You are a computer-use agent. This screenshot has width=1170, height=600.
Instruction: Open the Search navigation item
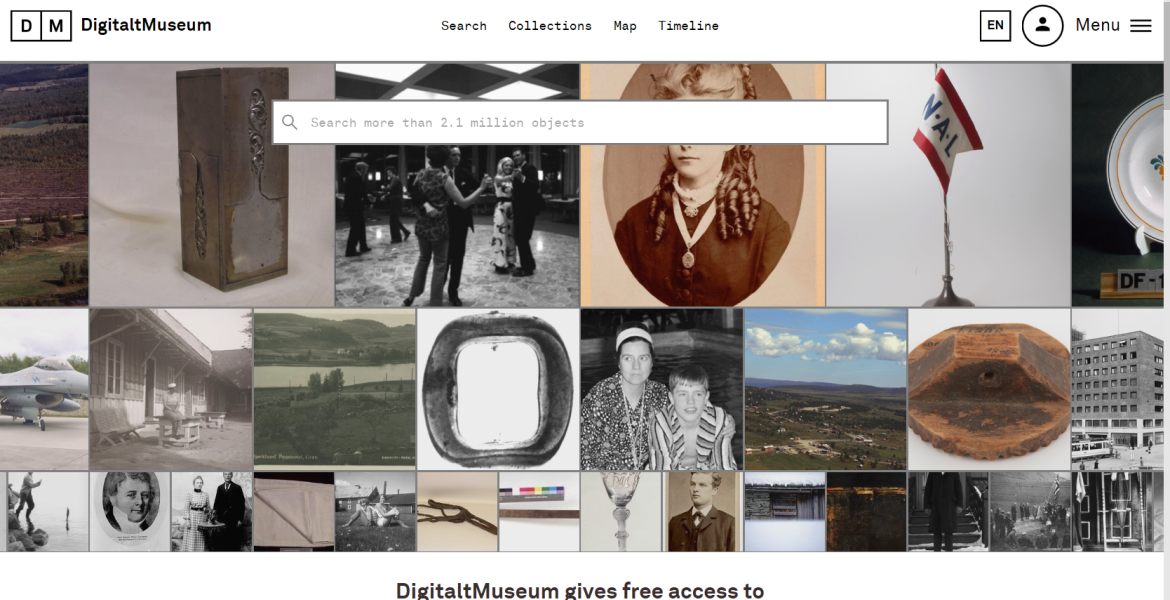[x=463, y=26]
